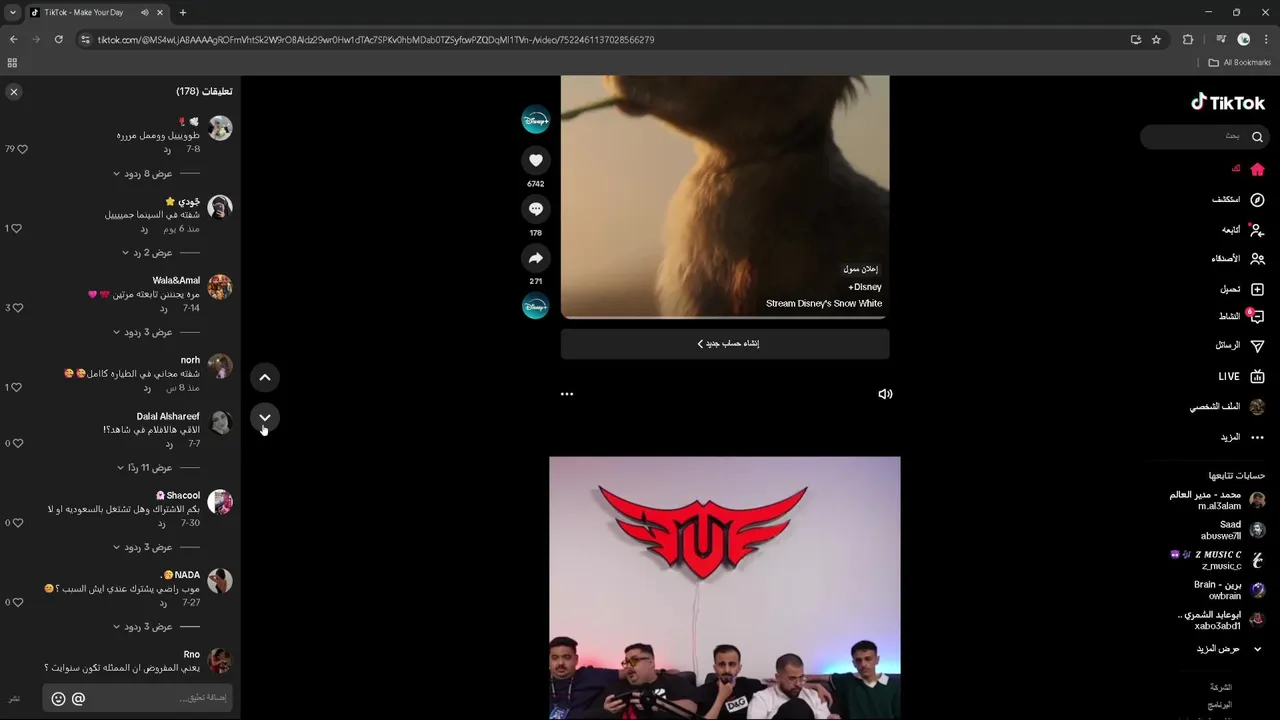Open the Activity (النشاط) inbox

tap(1241, 316)
